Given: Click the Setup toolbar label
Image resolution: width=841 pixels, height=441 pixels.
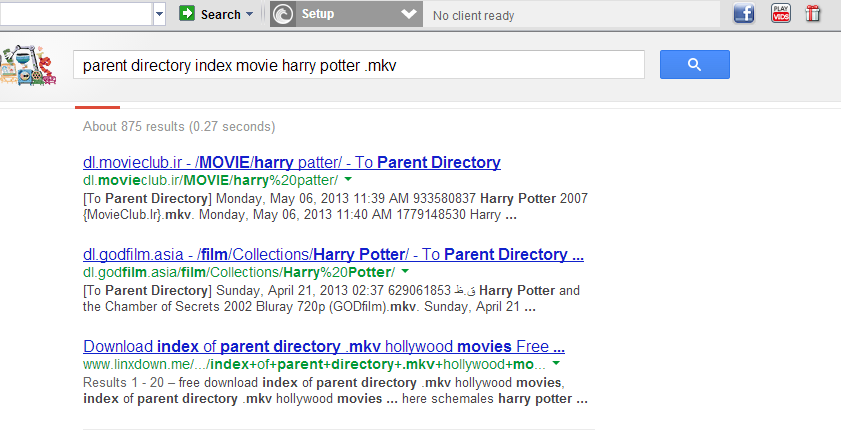Looking at the screenshot, I should [318, 14].
